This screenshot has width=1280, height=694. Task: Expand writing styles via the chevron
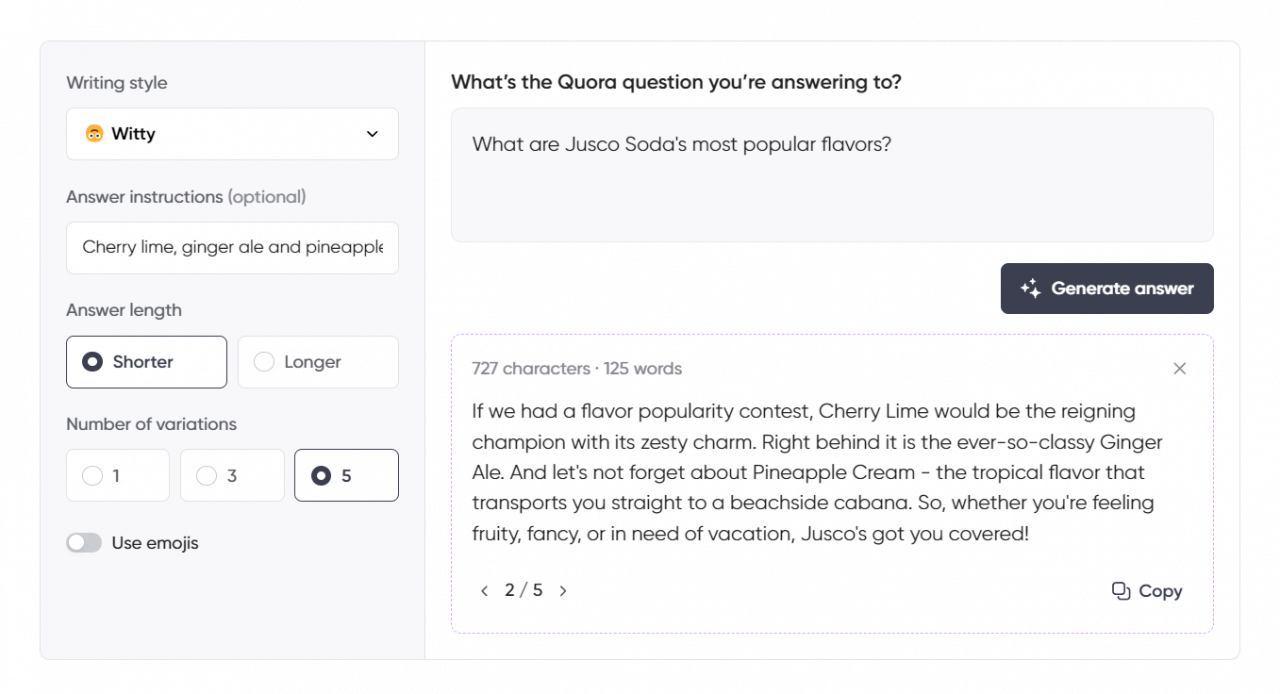pos(371,133)
